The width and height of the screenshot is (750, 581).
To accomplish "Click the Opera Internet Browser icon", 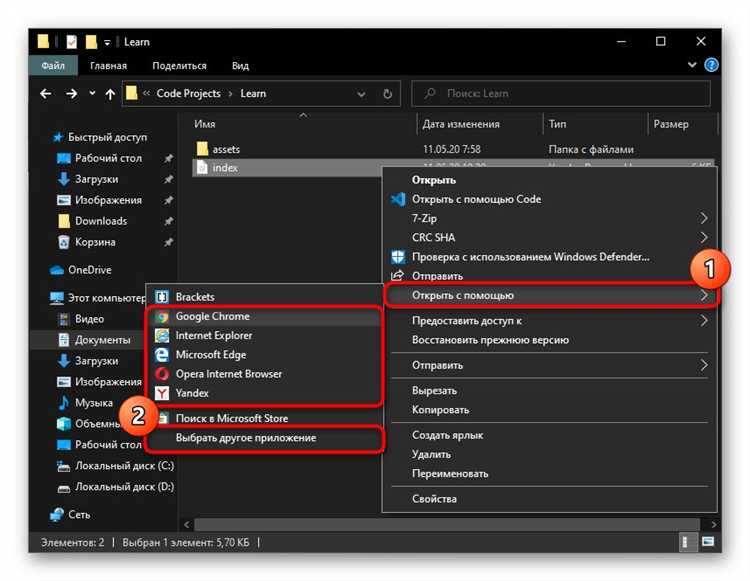I will coord(162,374).
